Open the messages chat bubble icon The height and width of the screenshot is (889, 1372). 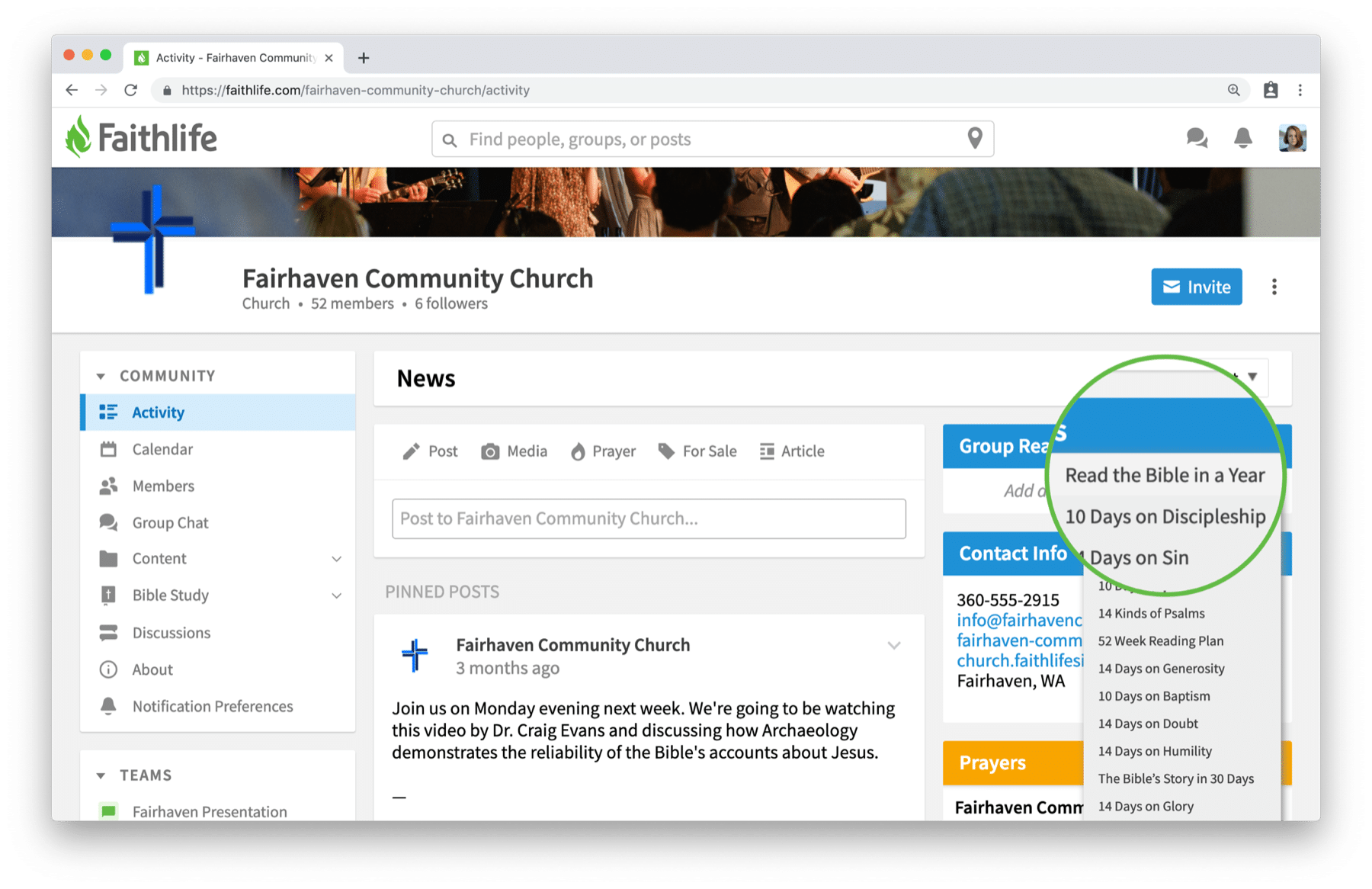click(x=1197, y=138)
